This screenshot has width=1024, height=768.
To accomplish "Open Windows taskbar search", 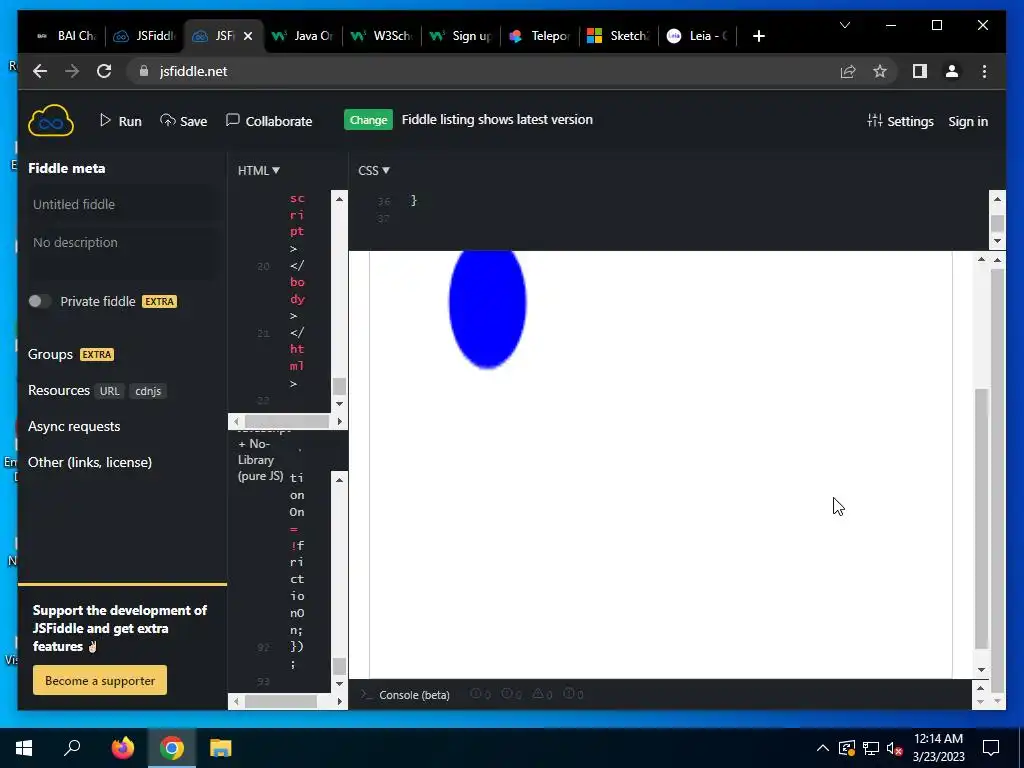I will pos(72,748).
